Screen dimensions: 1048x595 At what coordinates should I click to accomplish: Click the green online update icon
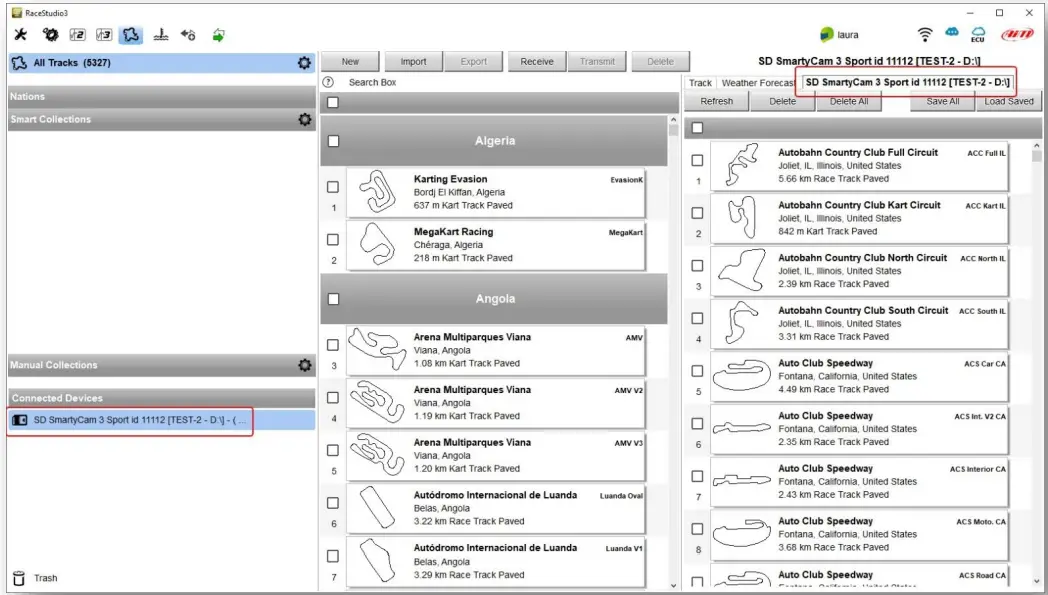(219, 35)
